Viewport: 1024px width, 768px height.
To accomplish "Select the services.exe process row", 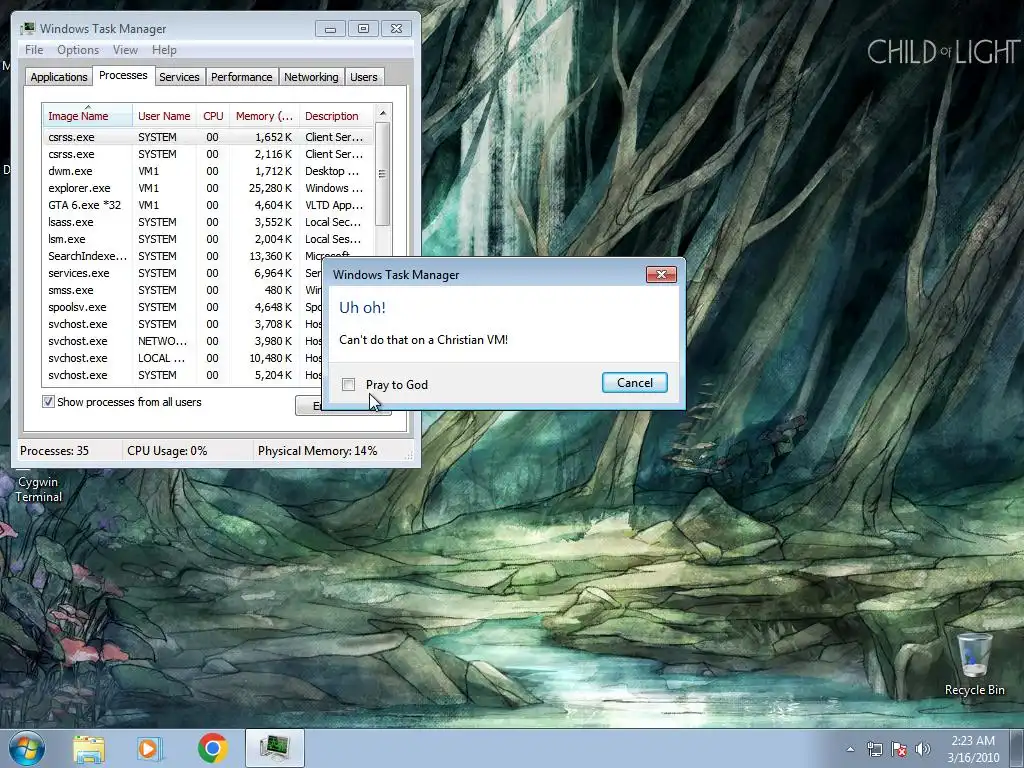I will click(183, 273).
